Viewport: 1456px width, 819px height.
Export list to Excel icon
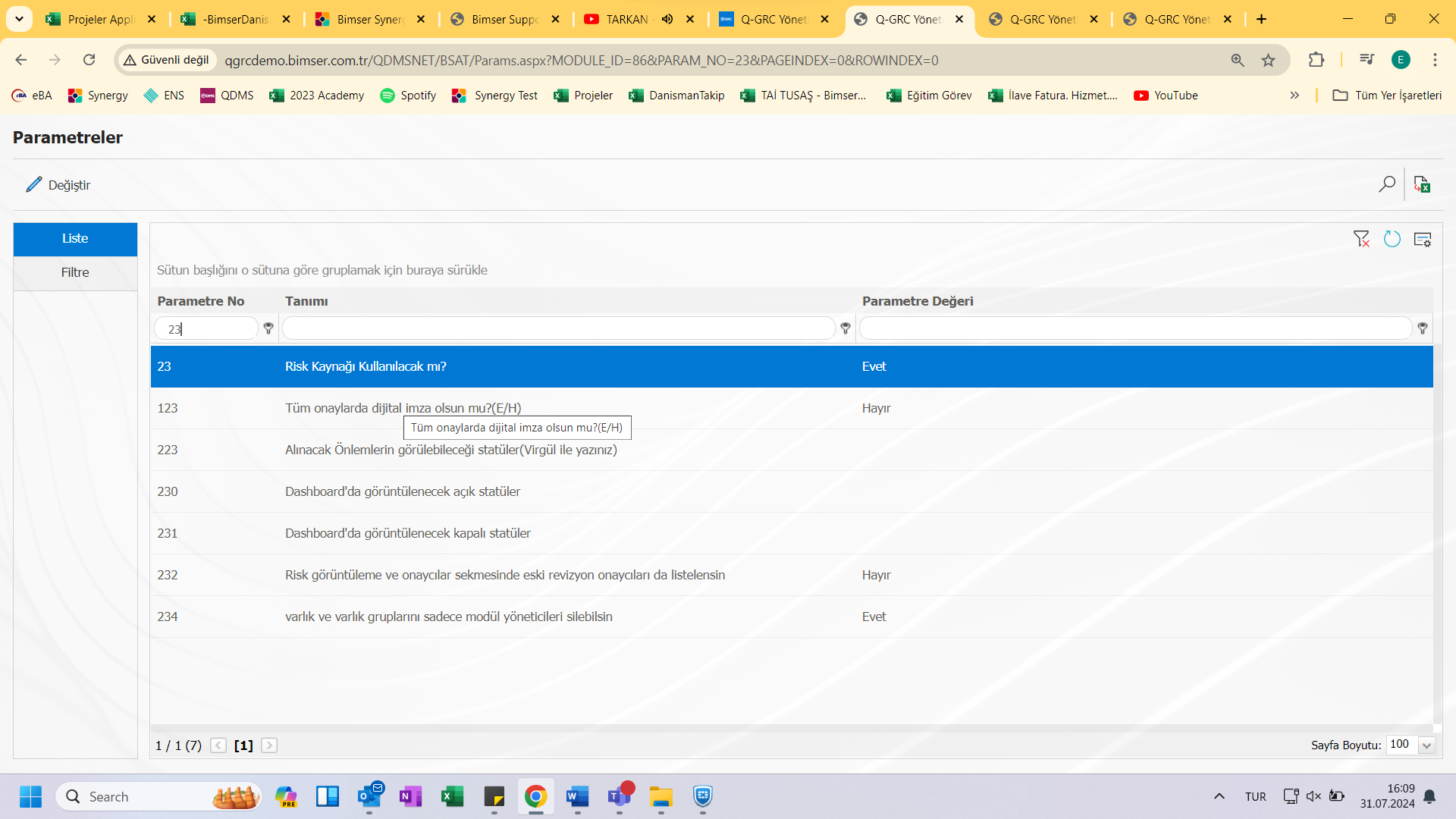point(1422,184)
